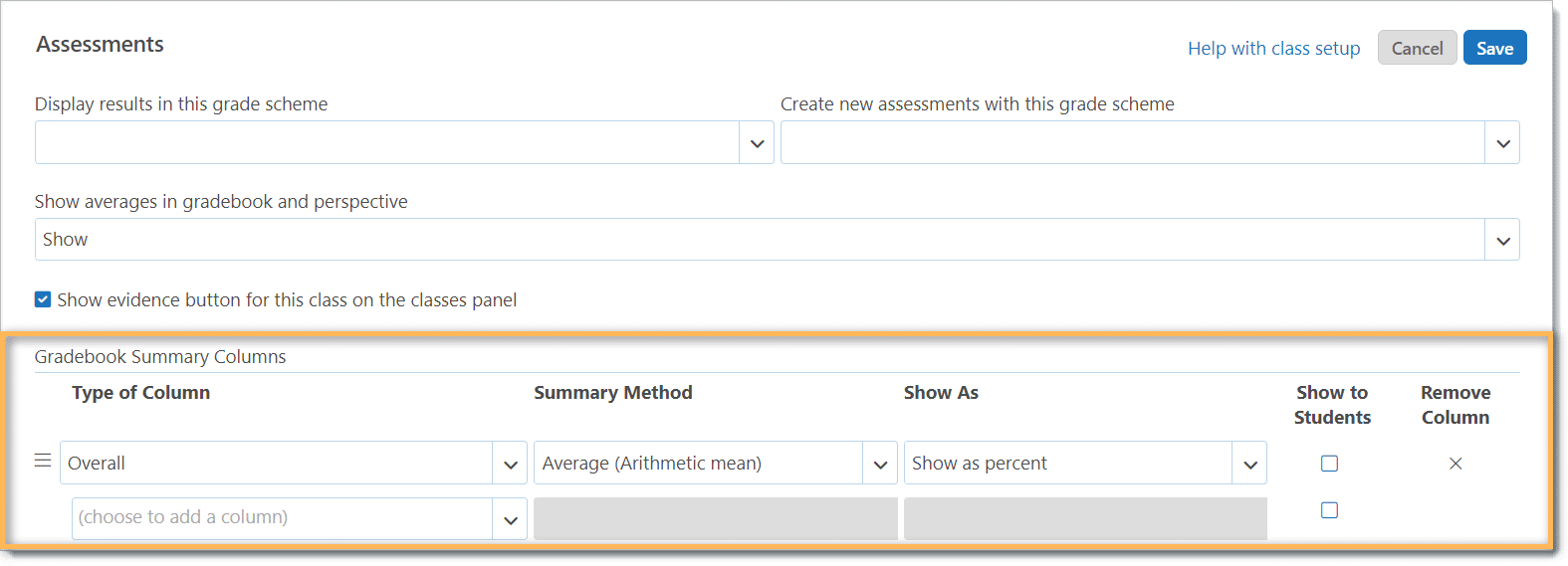Enable Show to Students for Overall column
The width and height of the screenshot is (1568, 566).
[x=1329, y=464]
